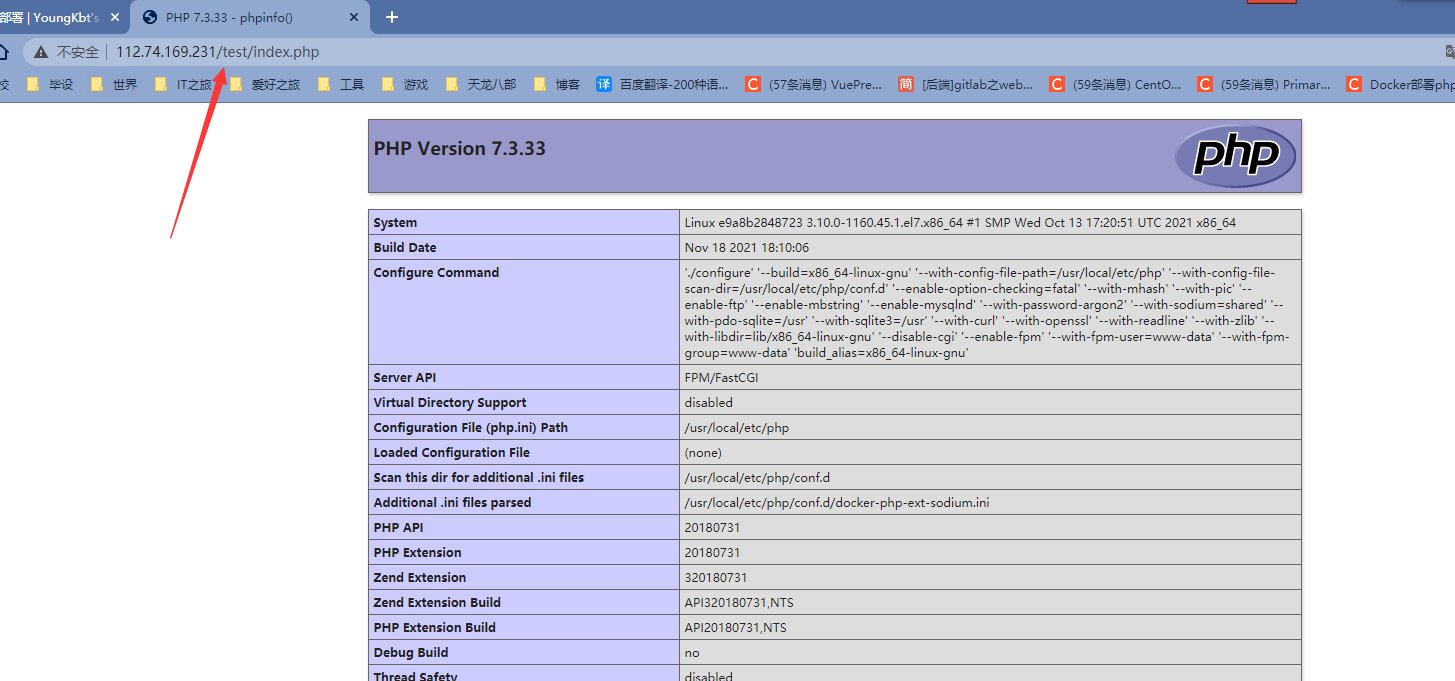This screenshot has width=1455, height=681.
Task: Open the 毕设 bookmark folder
Action: (50, 85)
